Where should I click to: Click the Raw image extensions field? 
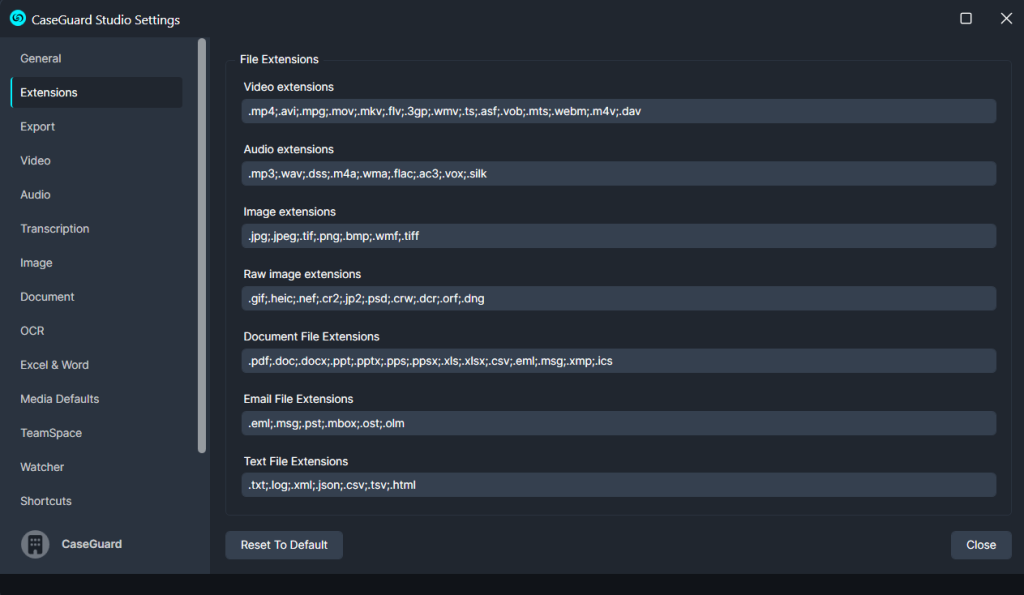[619, 298]
